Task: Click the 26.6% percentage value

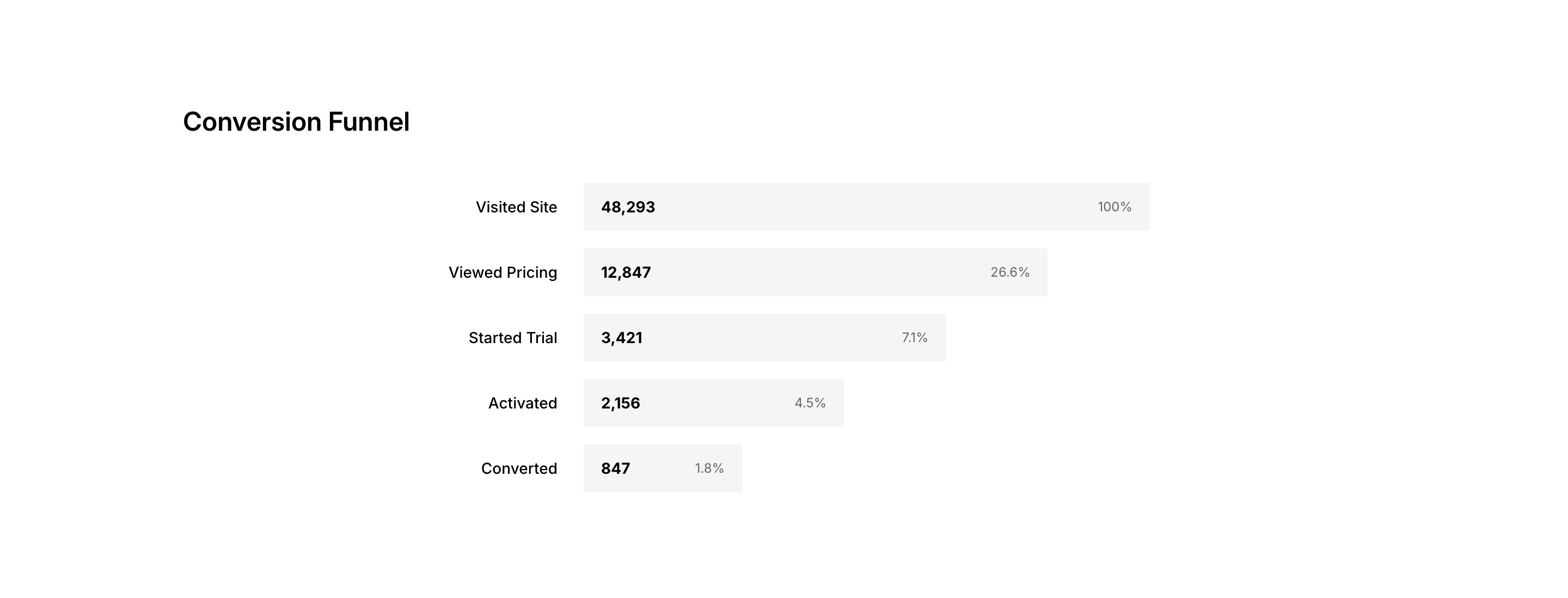Action: [x=1009, y=272]
